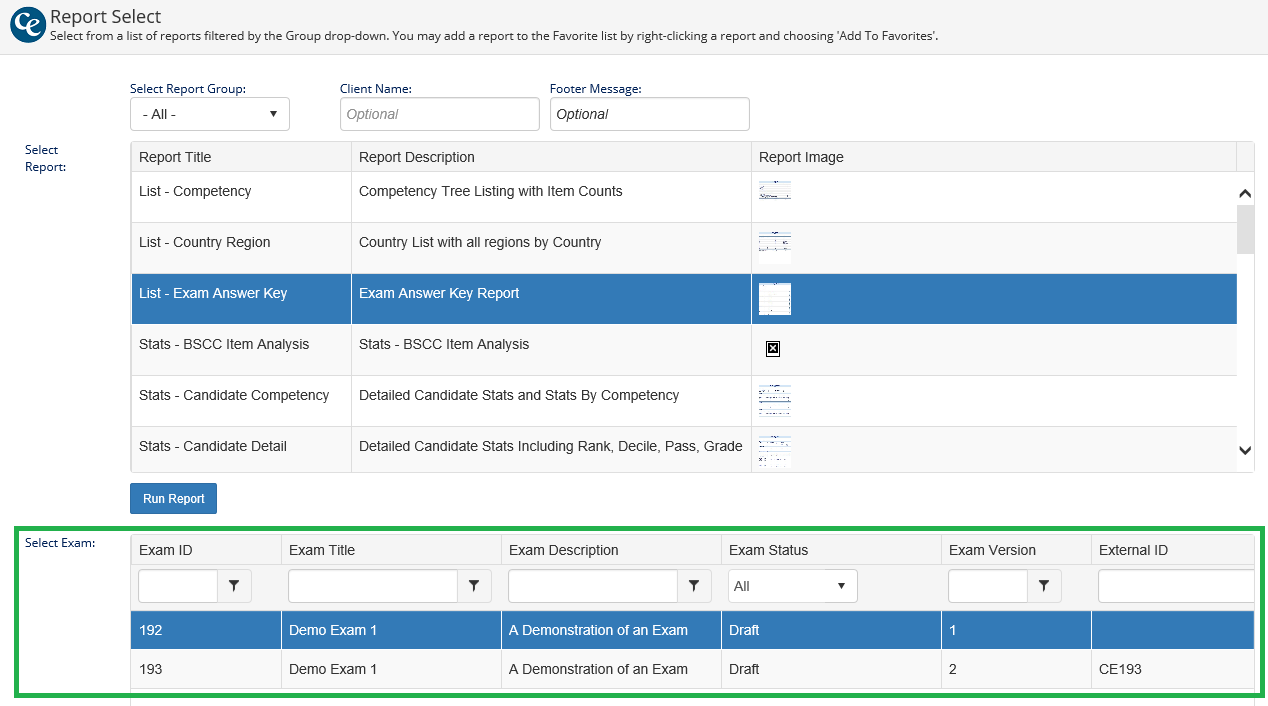Open the Exam Version filter icon
Screen dimensions: 1268x706
(x=1044, y=586)
